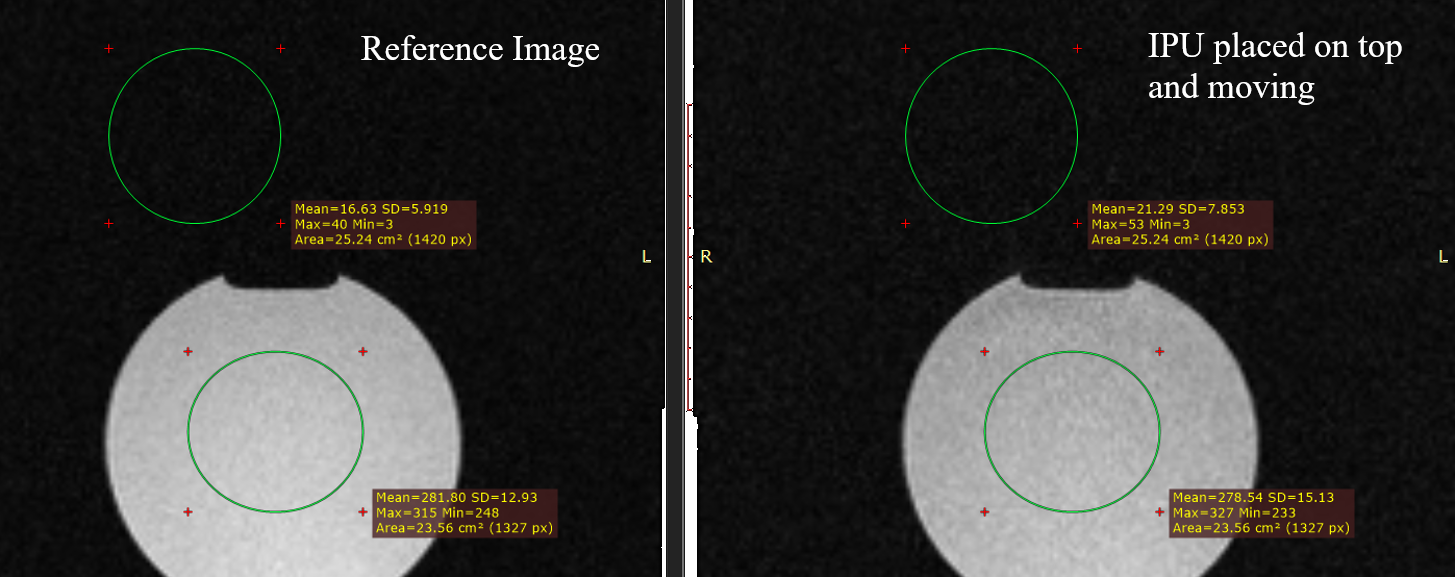Click the 'IPU placed on top and moving' caption
This screenshot has height=577, width=1455.
tap(1274, 66)
